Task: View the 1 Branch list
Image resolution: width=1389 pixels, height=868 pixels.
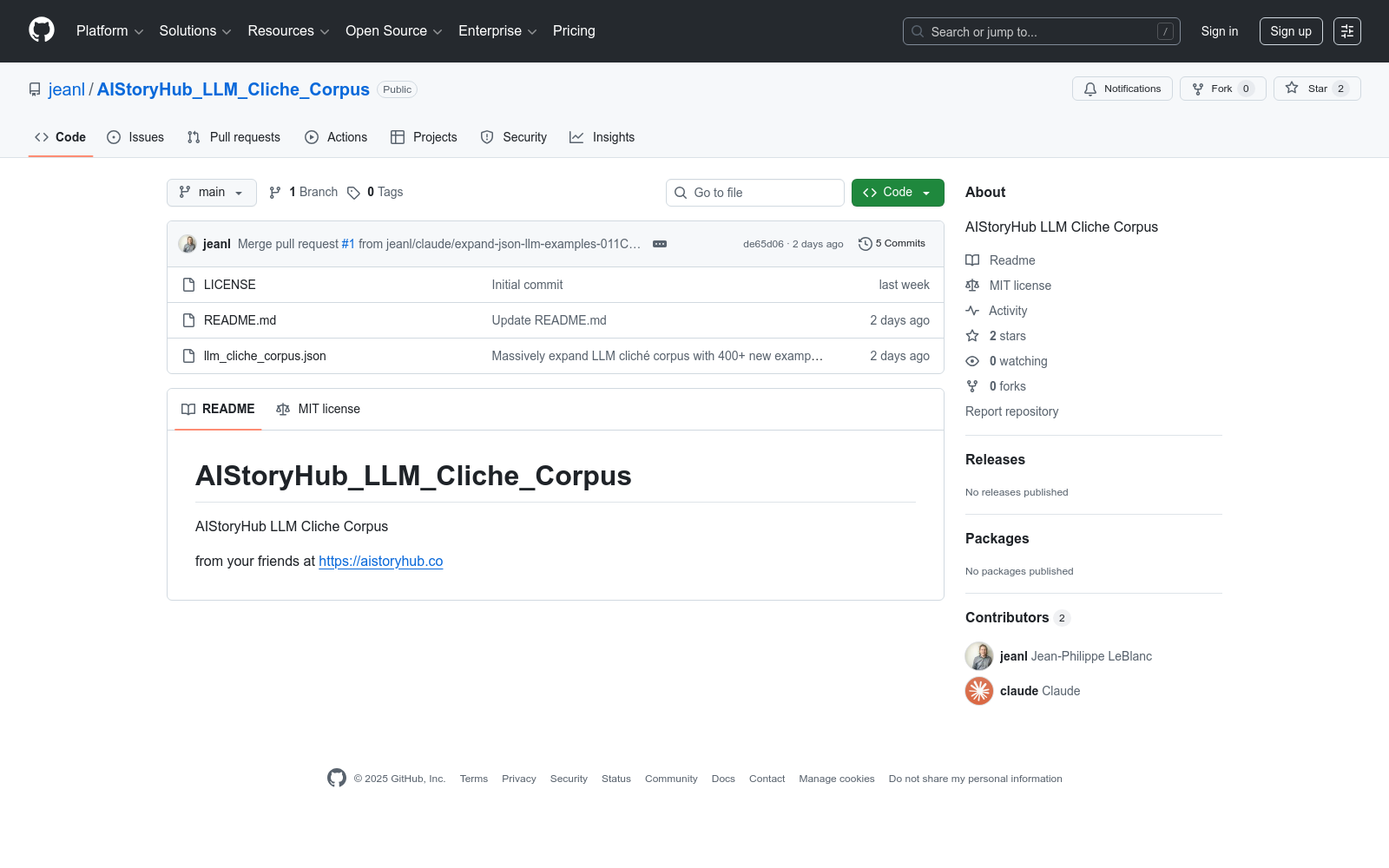Action: tap(303, 192)
